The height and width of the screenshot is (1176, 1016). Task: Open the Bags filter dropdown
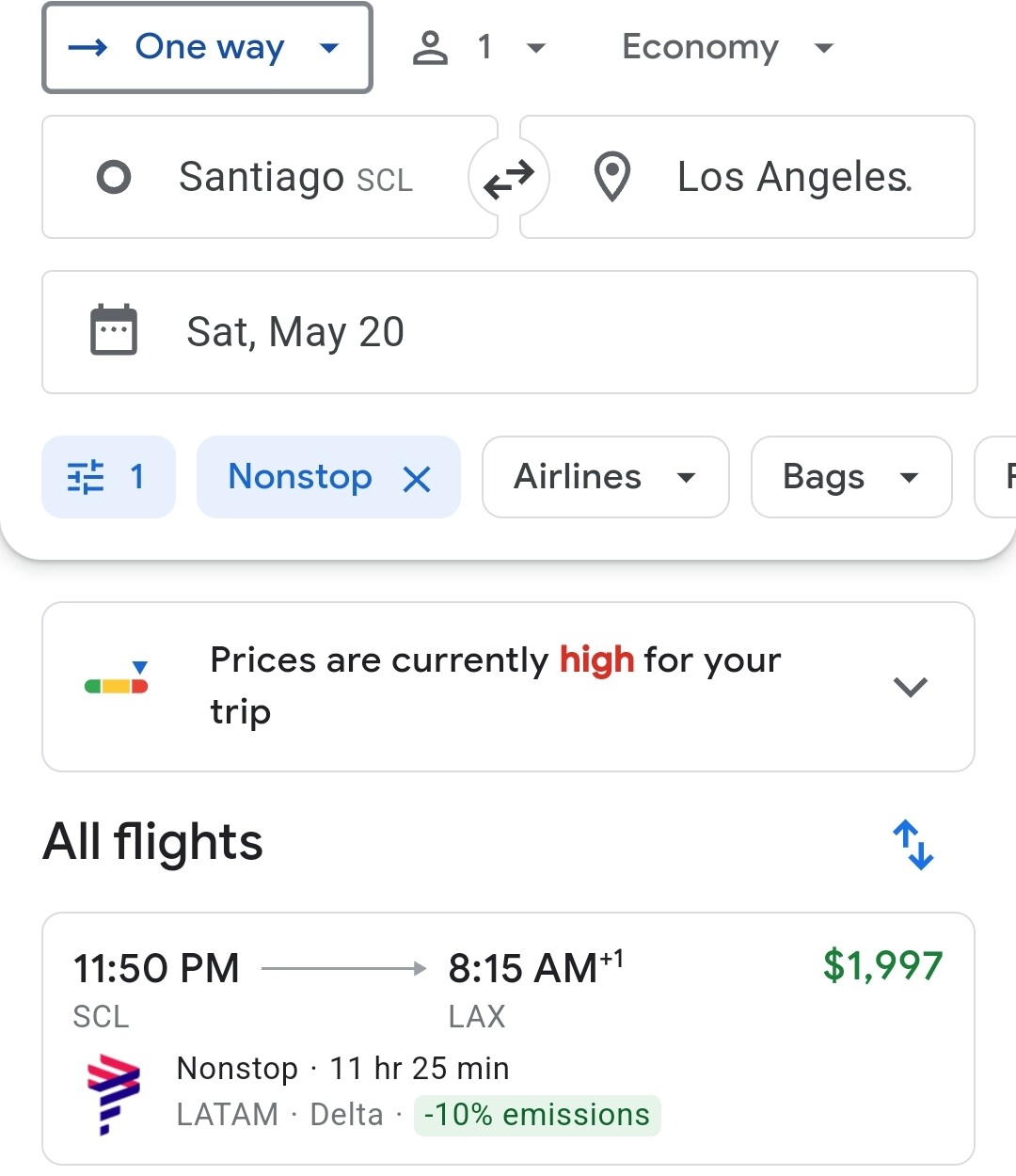[x=851, y=477]
